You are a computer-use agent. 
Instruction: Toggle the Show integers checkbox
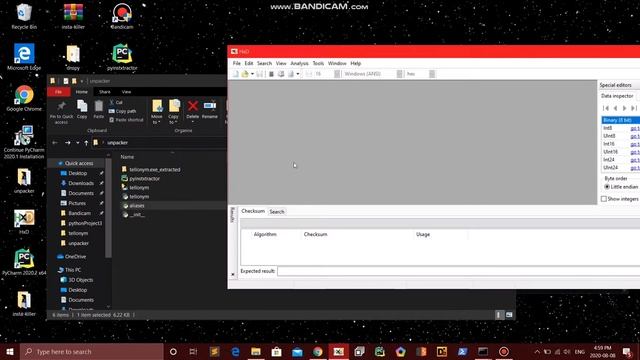(x=604, y=199)
